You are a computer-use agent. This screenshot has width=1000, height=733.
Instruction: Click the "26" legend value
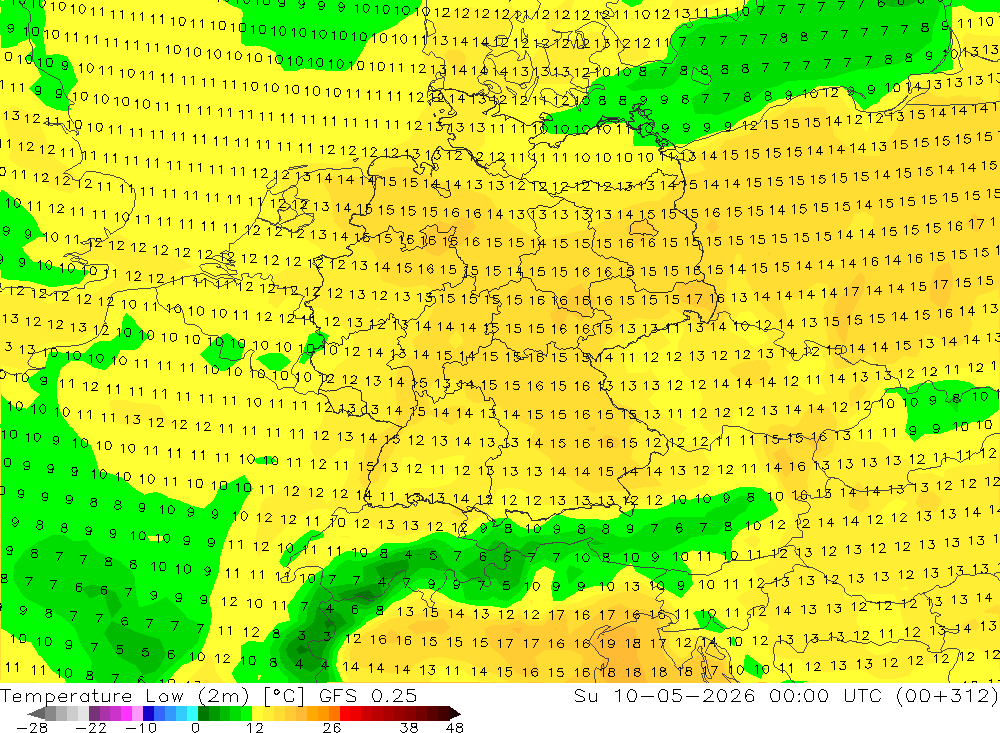[332, 728]
